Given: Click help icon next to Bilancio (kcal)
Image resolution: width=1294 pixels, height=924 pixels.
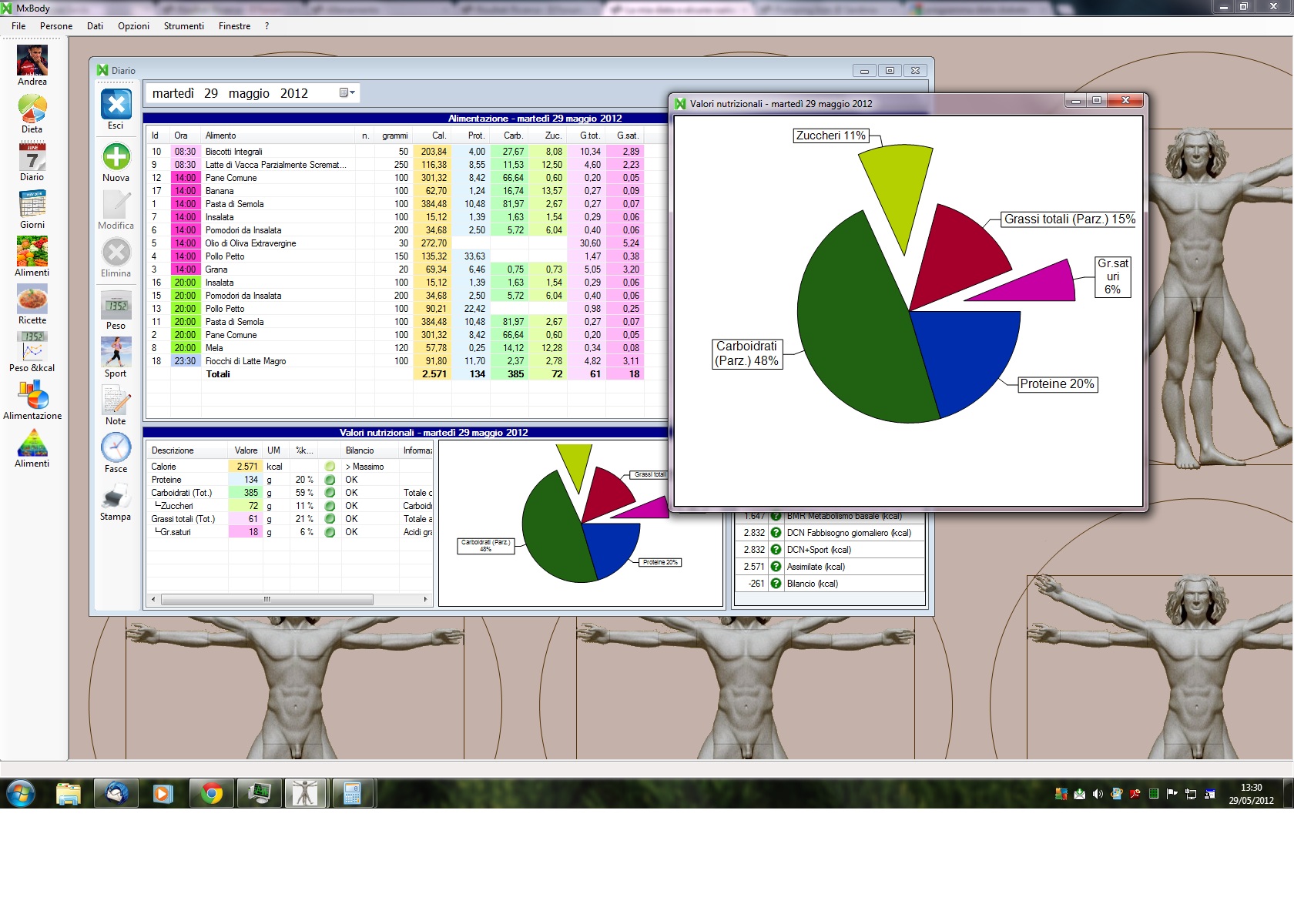Looking at the screenshot, I should point(776,584).
